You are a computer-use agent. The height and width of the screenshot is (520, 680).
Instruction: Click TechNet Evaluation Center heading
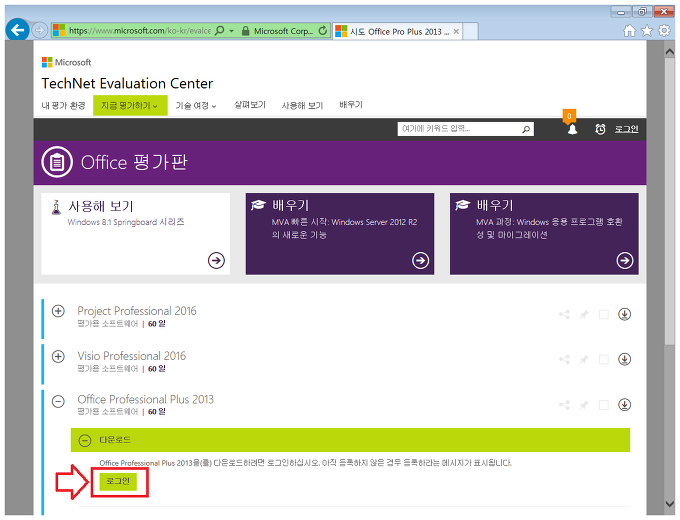click(x=127, y=83)
